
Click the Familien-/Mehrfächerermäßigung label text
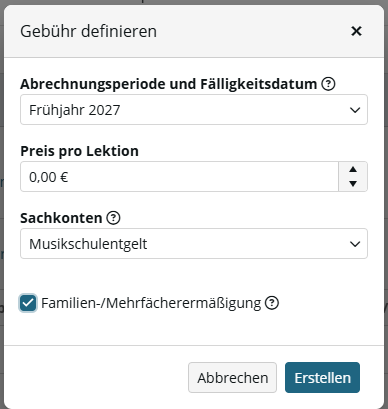click(x=151, y=303)
